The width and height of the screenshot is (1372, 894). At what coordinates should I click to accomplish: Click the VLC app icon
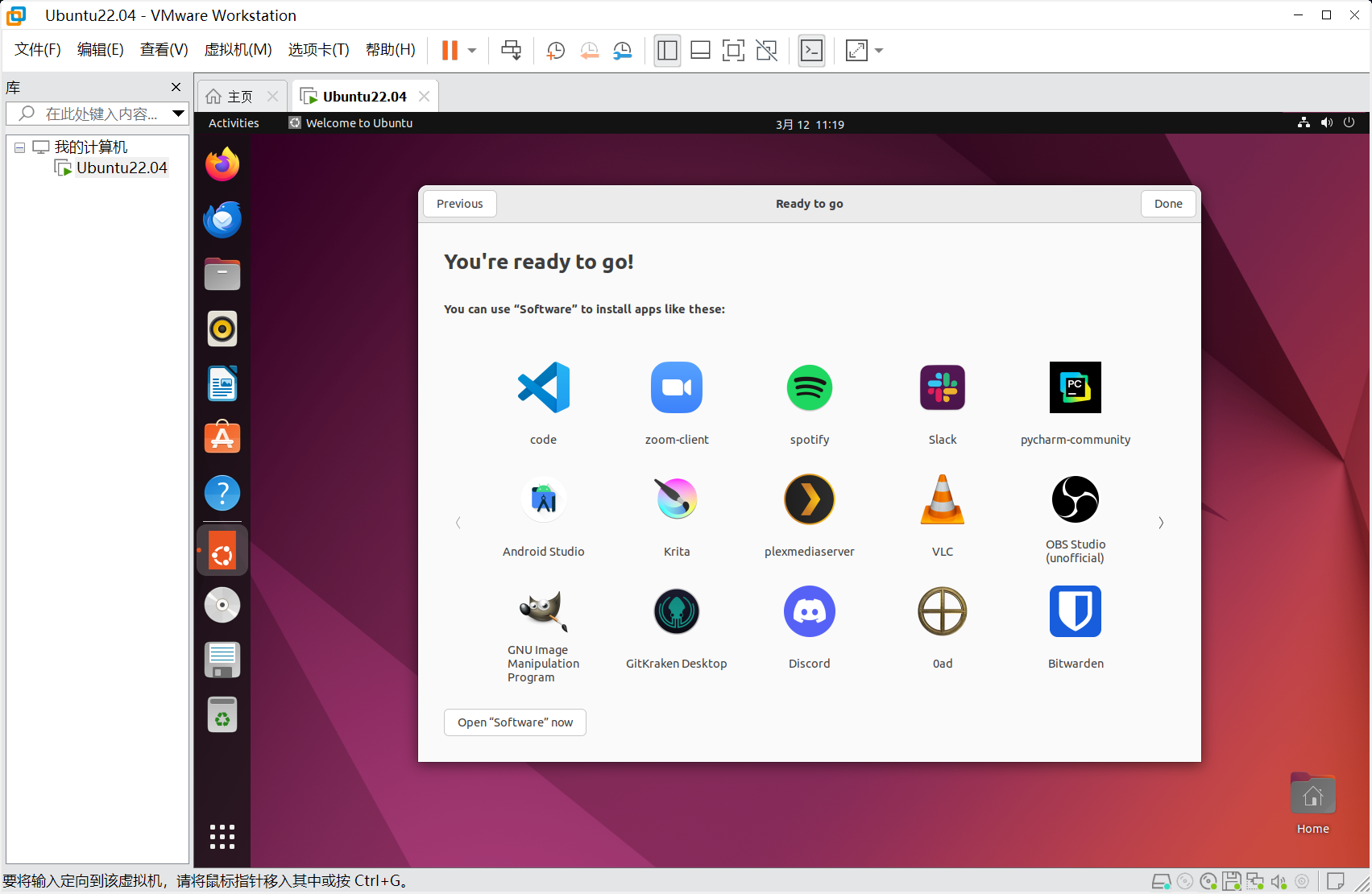tap(942, 499)
